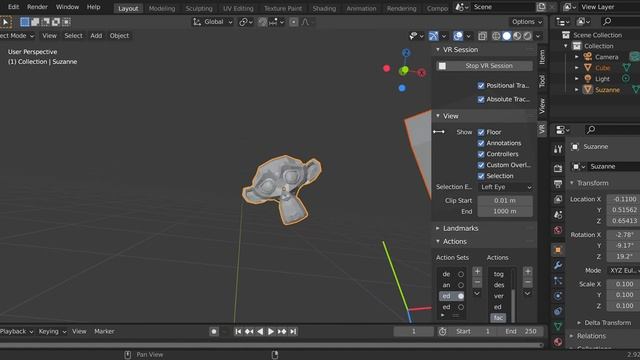Uncheck the Show Floor checkbox
This screenshot has width=640, height=360.
(481, 132)
